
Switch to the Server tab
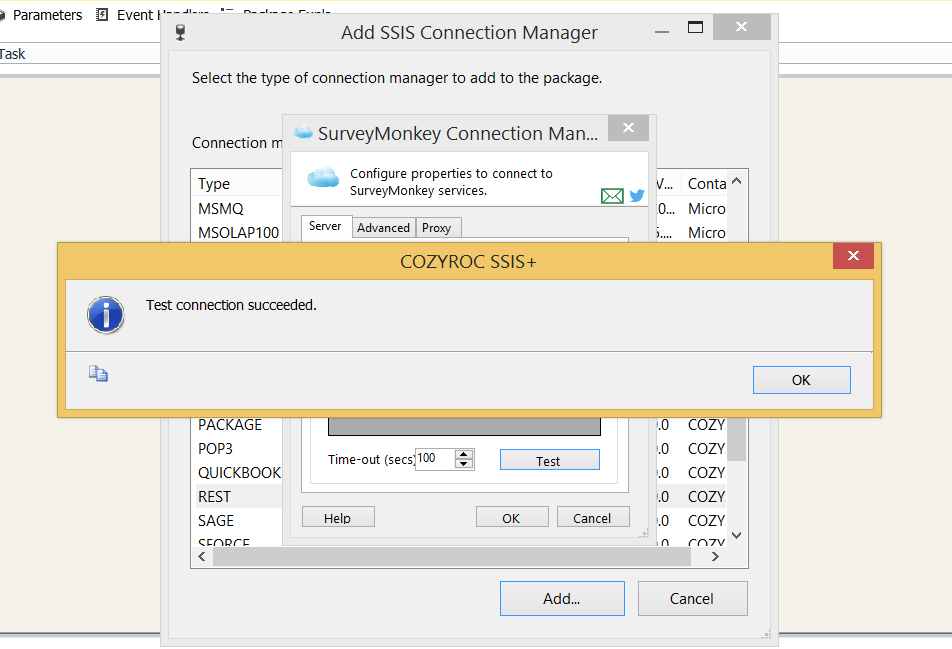(325, 226)
